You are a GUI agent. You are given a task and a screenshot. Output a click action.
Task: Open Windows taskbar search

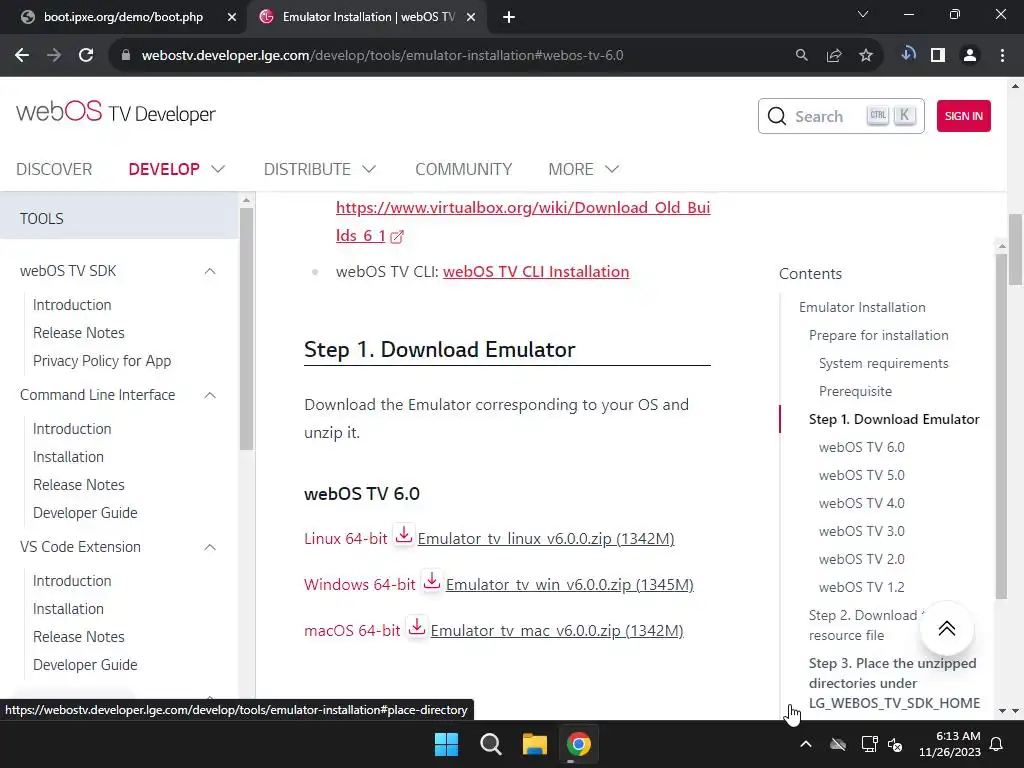490,744
